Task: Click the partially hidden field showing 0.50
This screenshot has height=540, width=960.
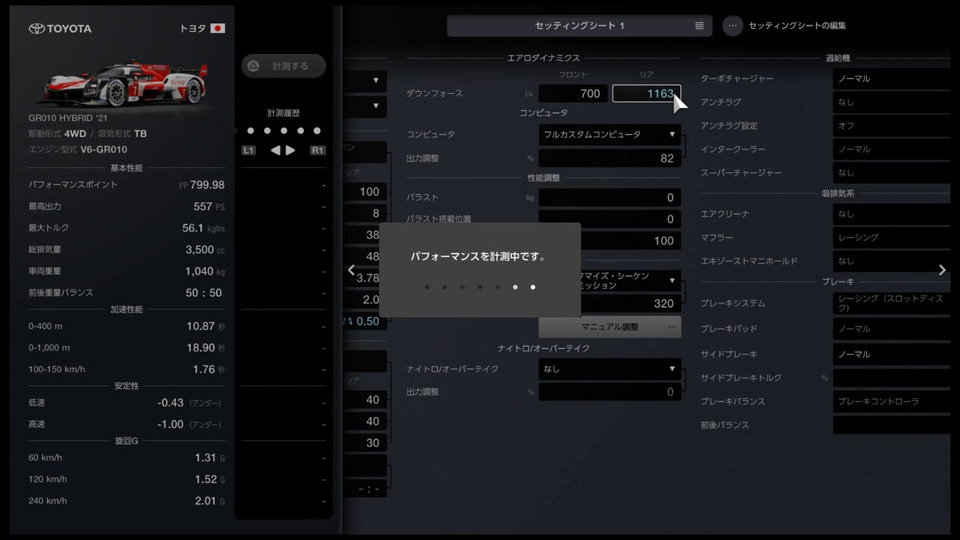Action: point(366,321)
